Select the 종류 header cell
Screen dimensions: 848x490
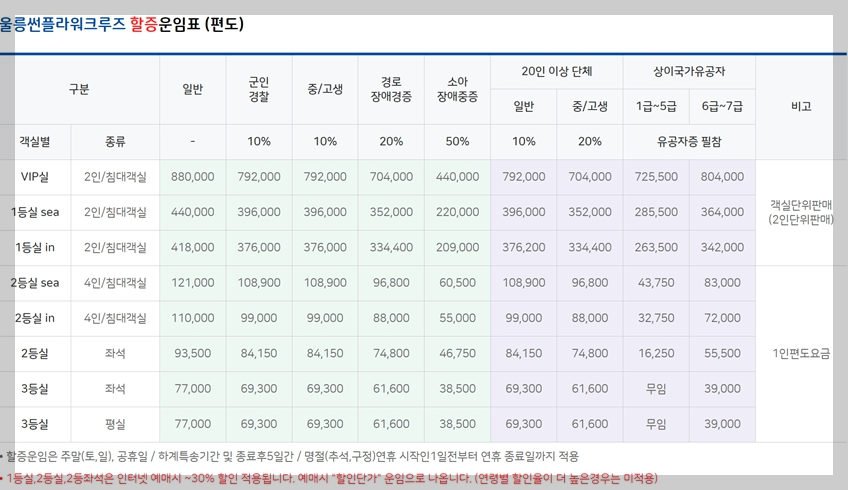[x=115, y=142]
